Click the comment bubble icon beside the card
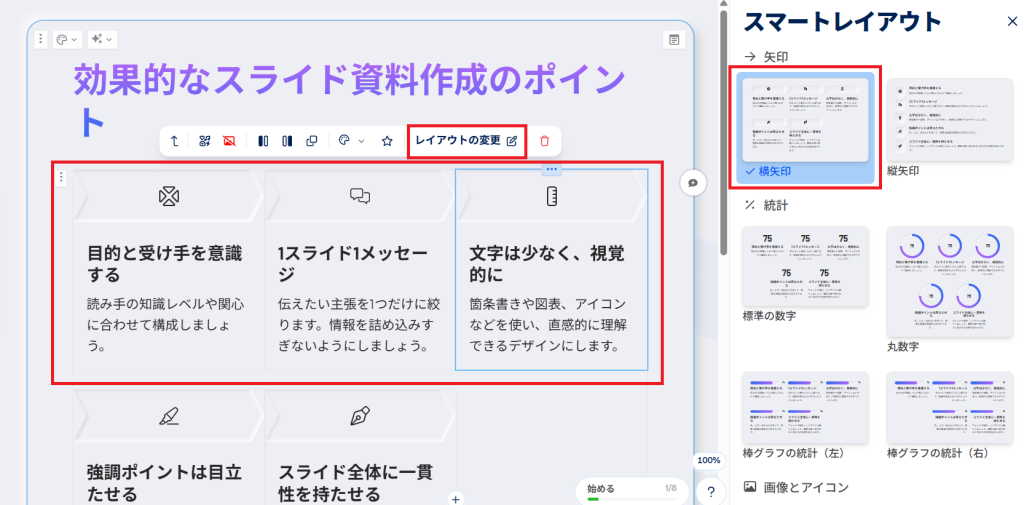The width and height of the screenshot is (1024, 505). click(694, 183)
